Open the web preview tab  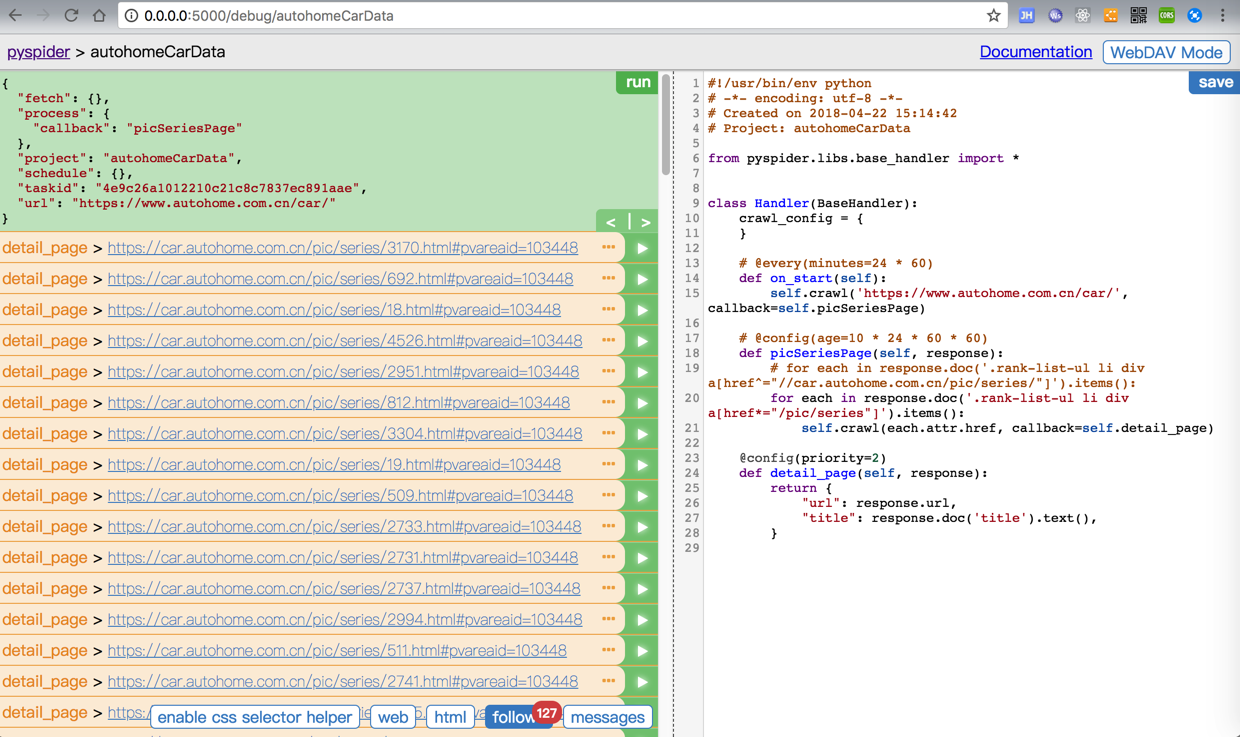(x=393, y=717)
